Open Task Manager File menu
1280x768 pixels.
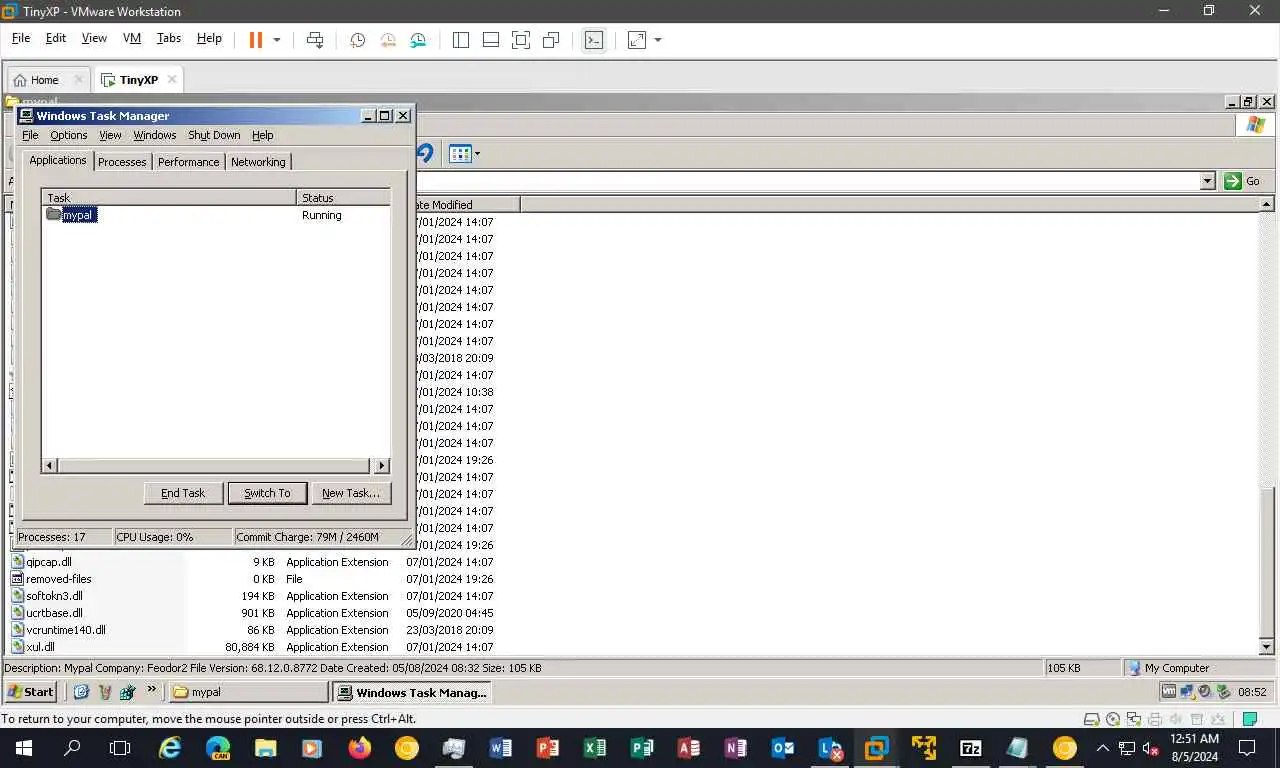click(x=30, y=135)
